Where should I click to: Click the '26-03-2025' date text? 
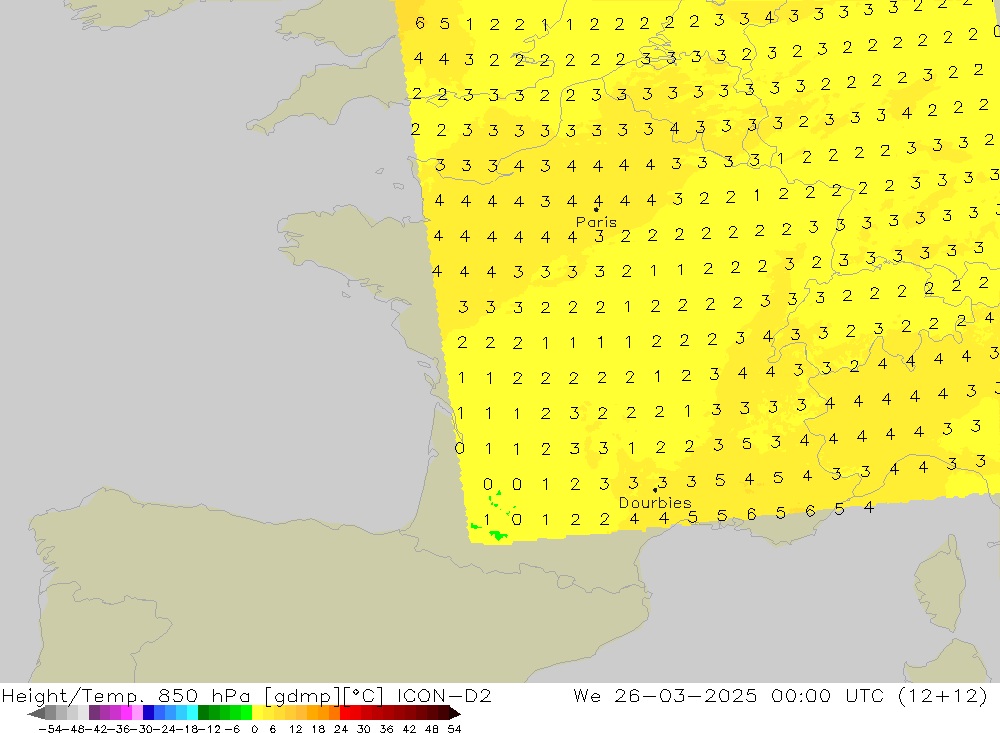686,696
